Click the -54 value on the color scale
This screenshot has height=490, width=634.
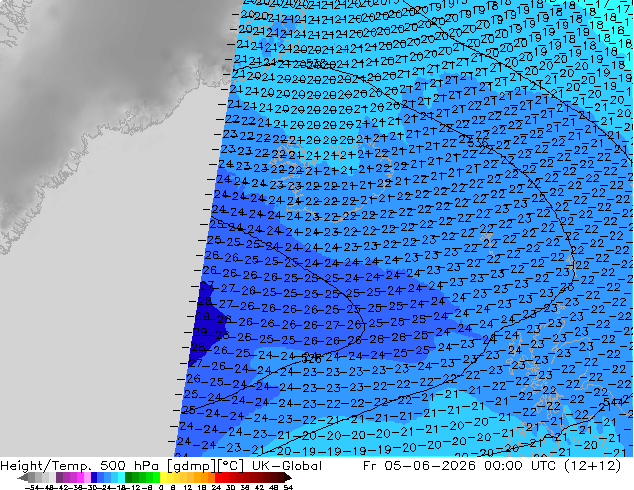click(x=32, y=487)
